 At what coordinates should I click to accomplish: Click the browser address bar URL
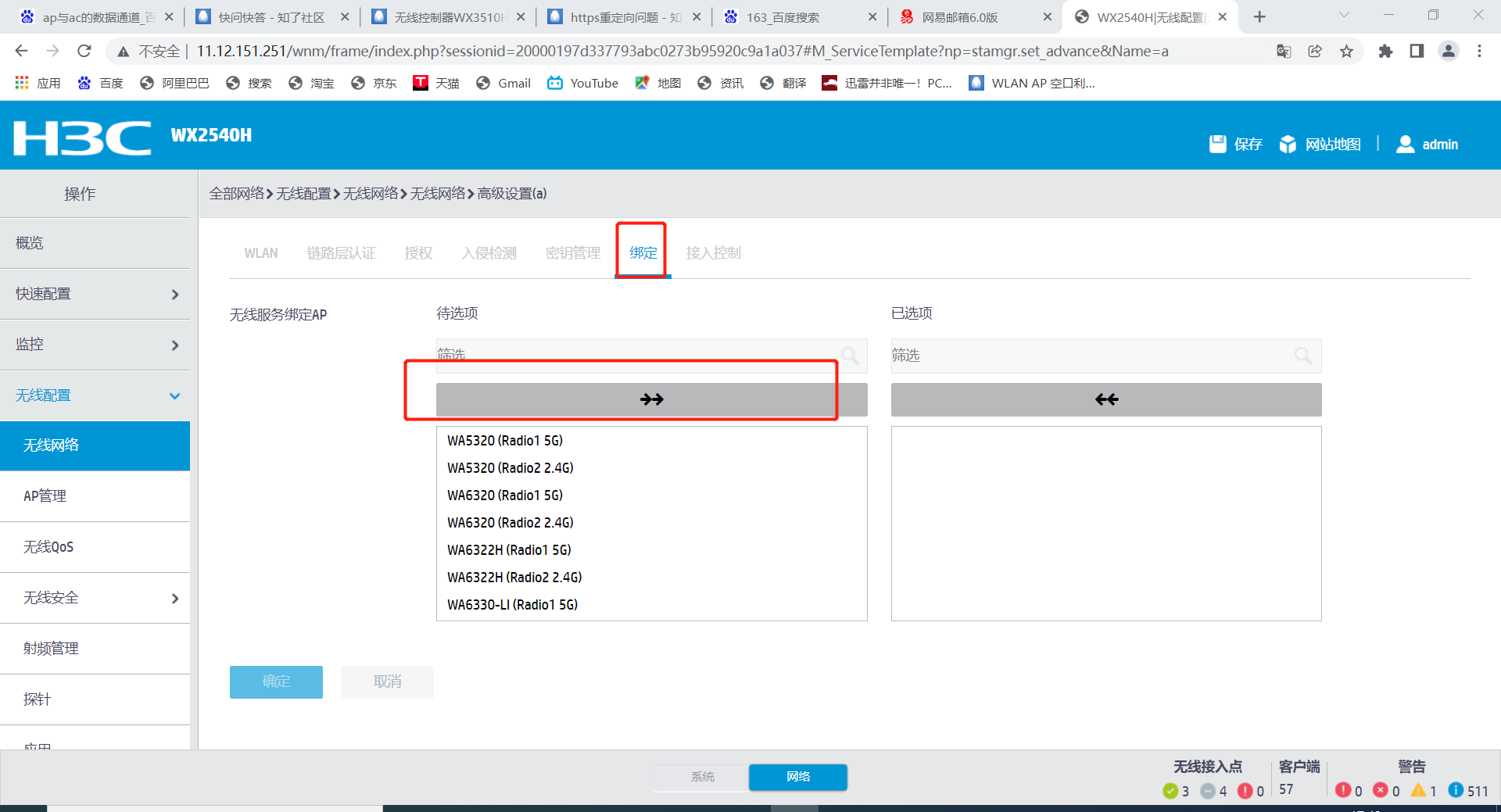pyautogui.click(x=682, y=52)
